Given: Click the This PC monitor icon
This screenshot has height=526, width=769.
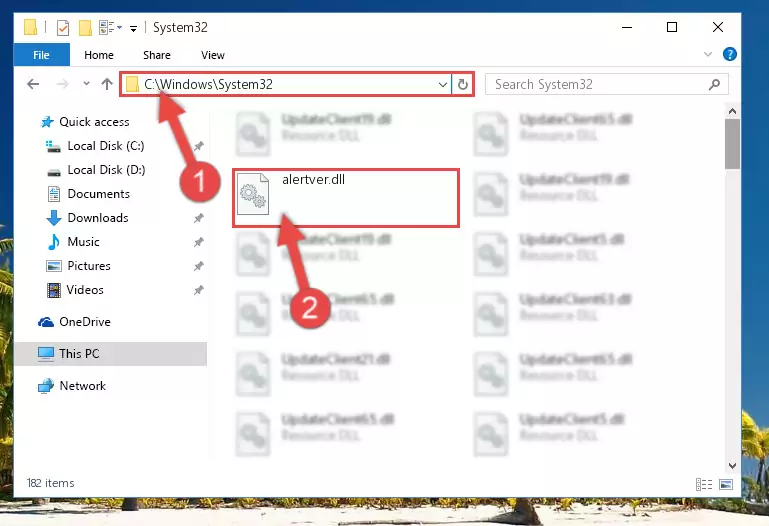Looking at the screenshot, I should 46,354.
